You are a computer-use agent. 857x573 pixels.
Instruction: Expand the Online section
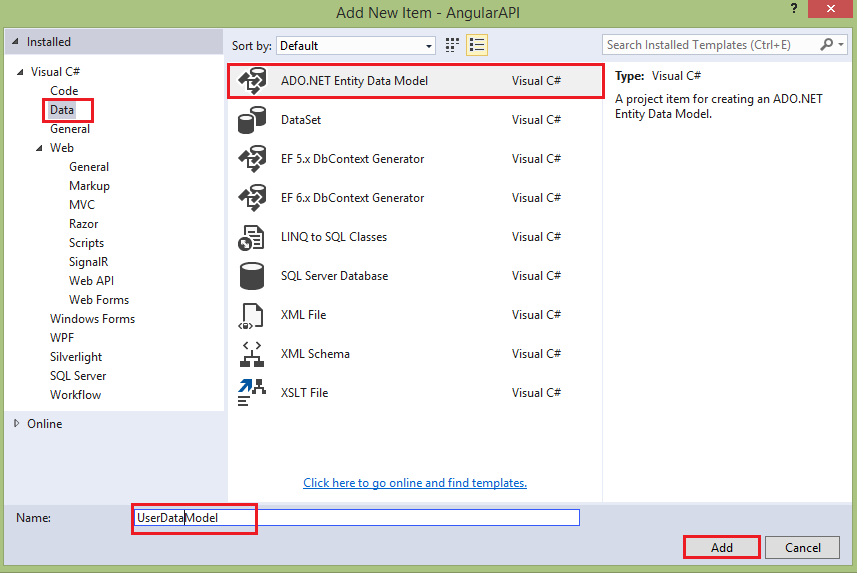[17, 424]
